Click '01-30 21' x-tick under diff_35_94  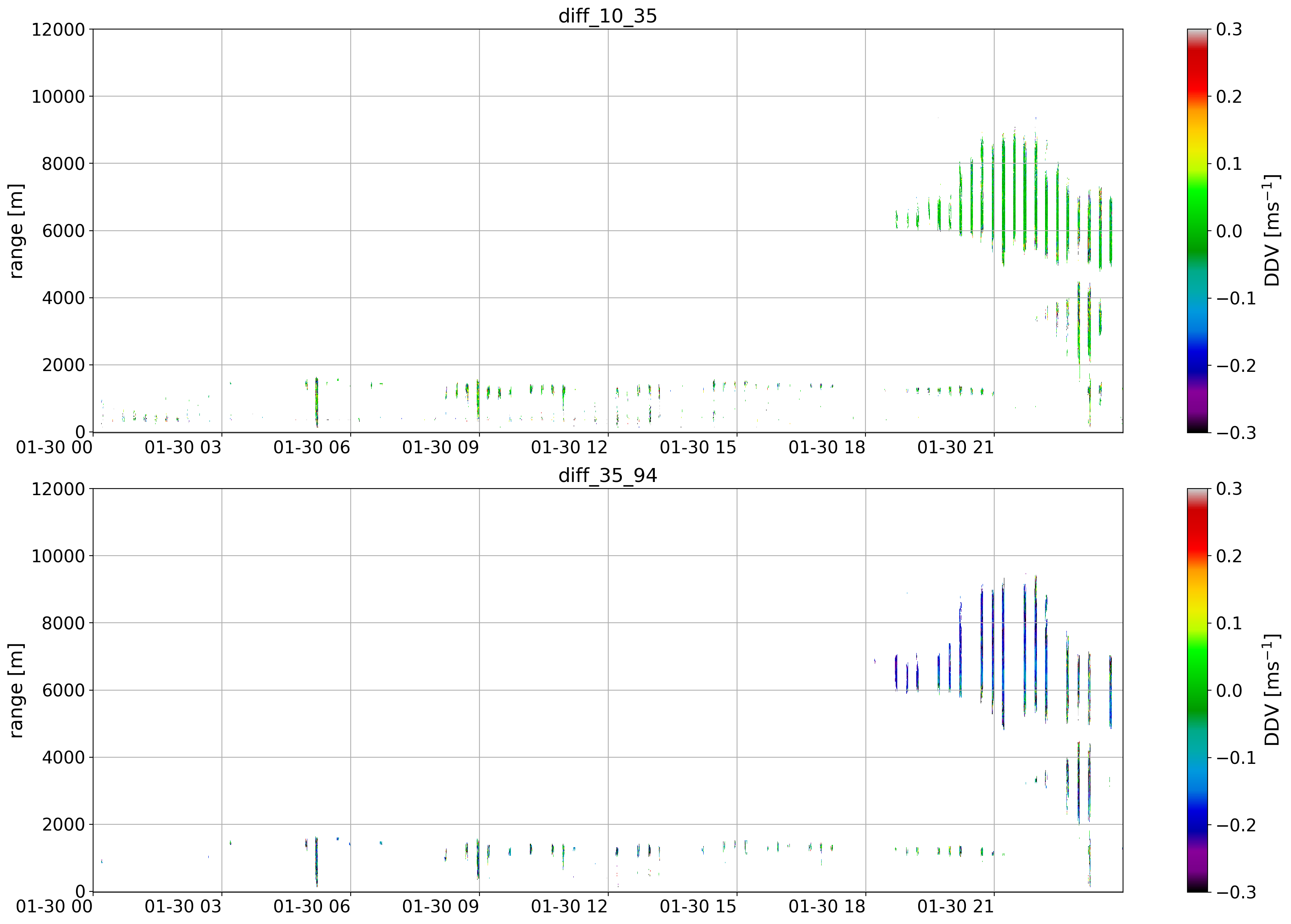point(956,907)
